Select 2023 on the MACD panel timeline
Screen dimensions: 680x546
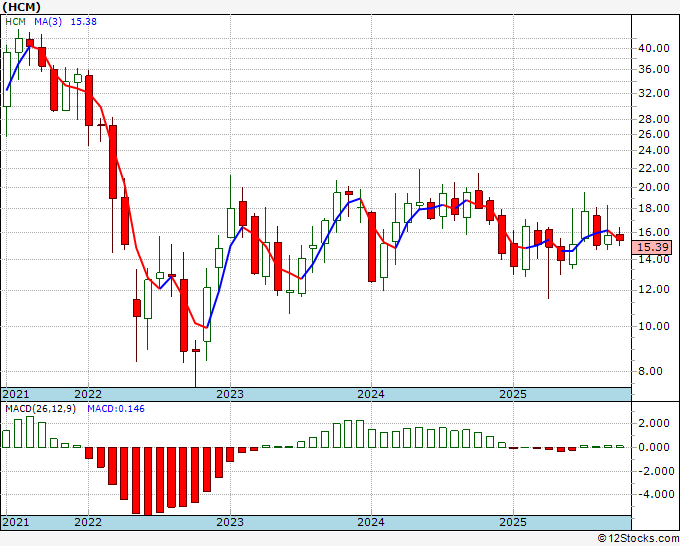230,522
